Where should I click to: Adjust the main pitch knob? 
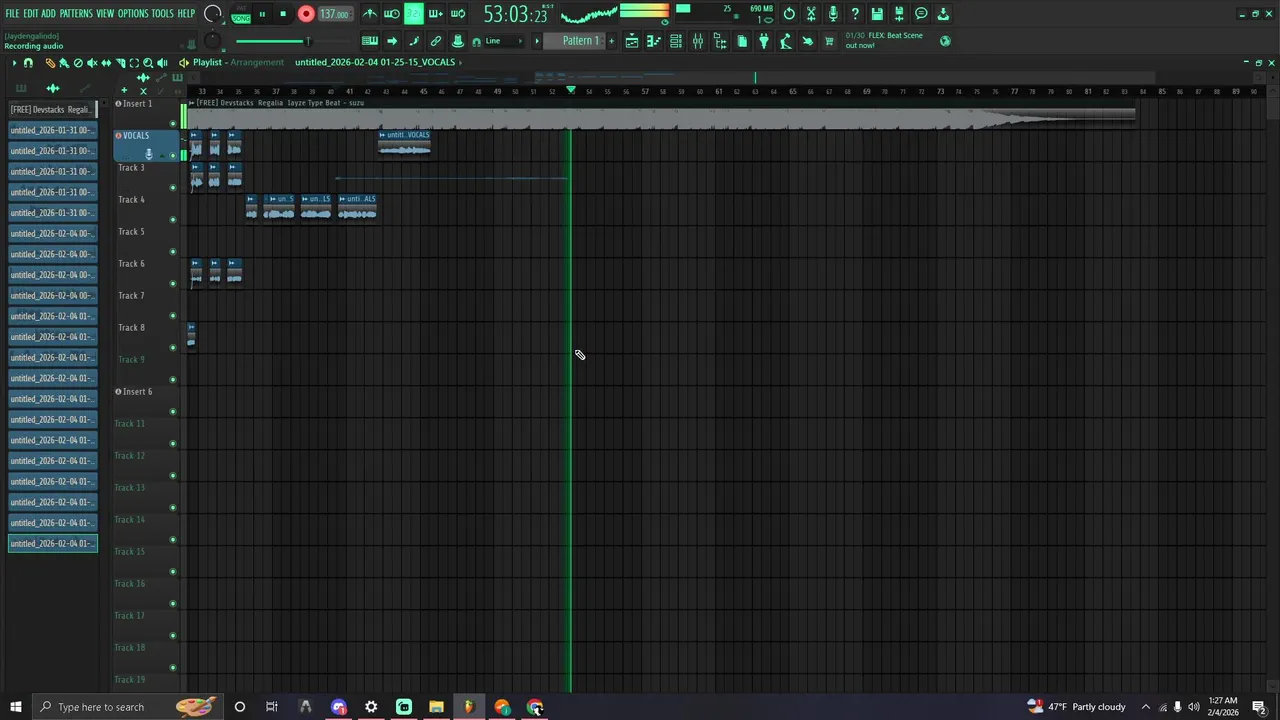click(x=212, y=41)
